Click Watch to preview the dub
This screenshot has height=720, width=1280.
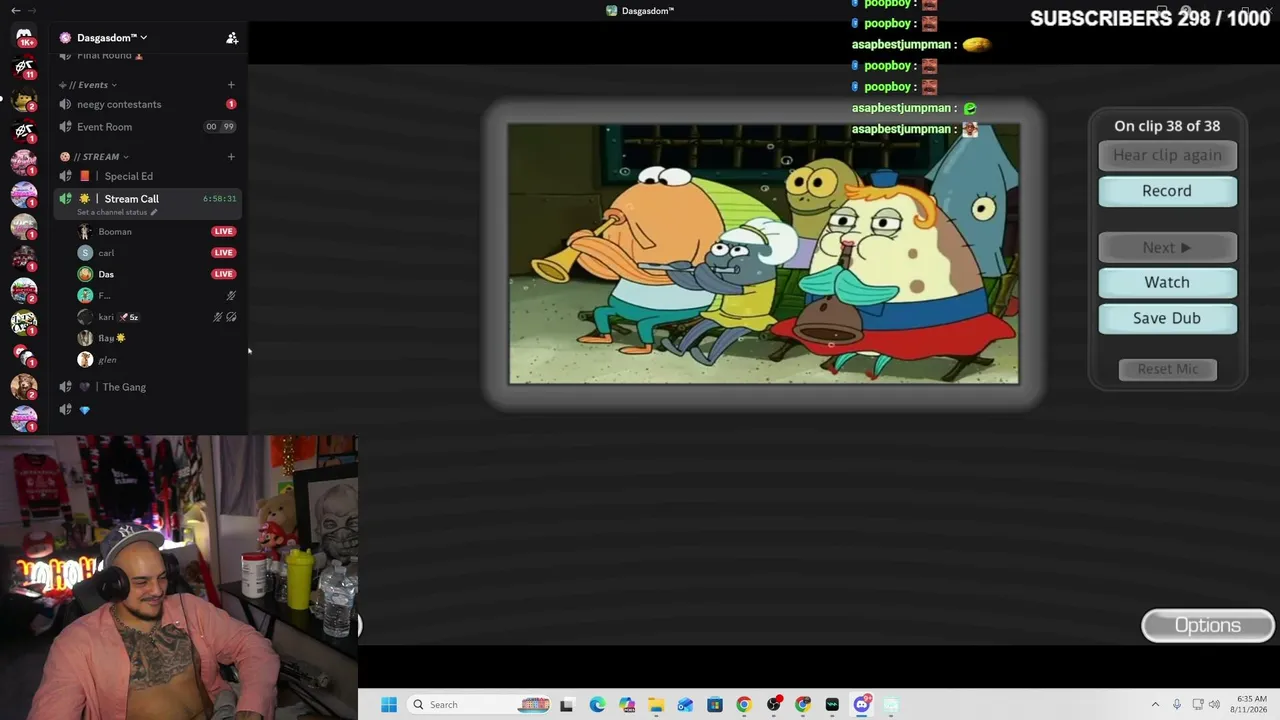1167,283
